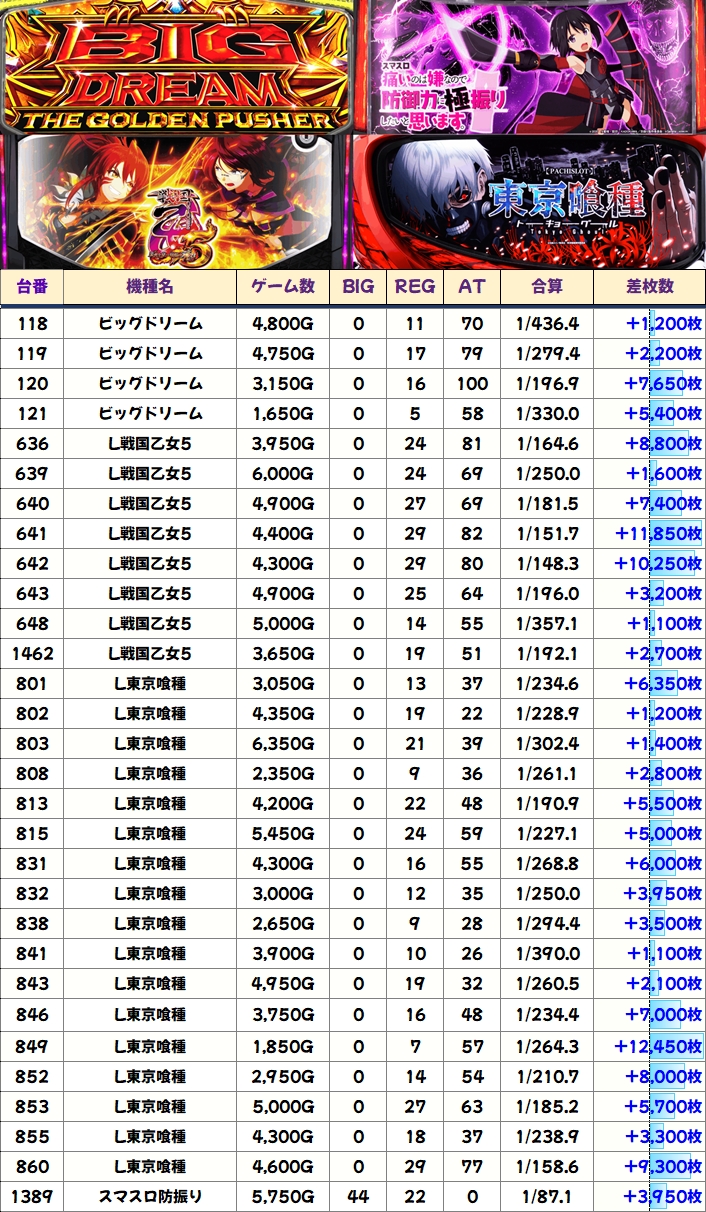The image size is (706, 1212).
Task: Select machine number 118 cell
Action: [x=32, y=324]
